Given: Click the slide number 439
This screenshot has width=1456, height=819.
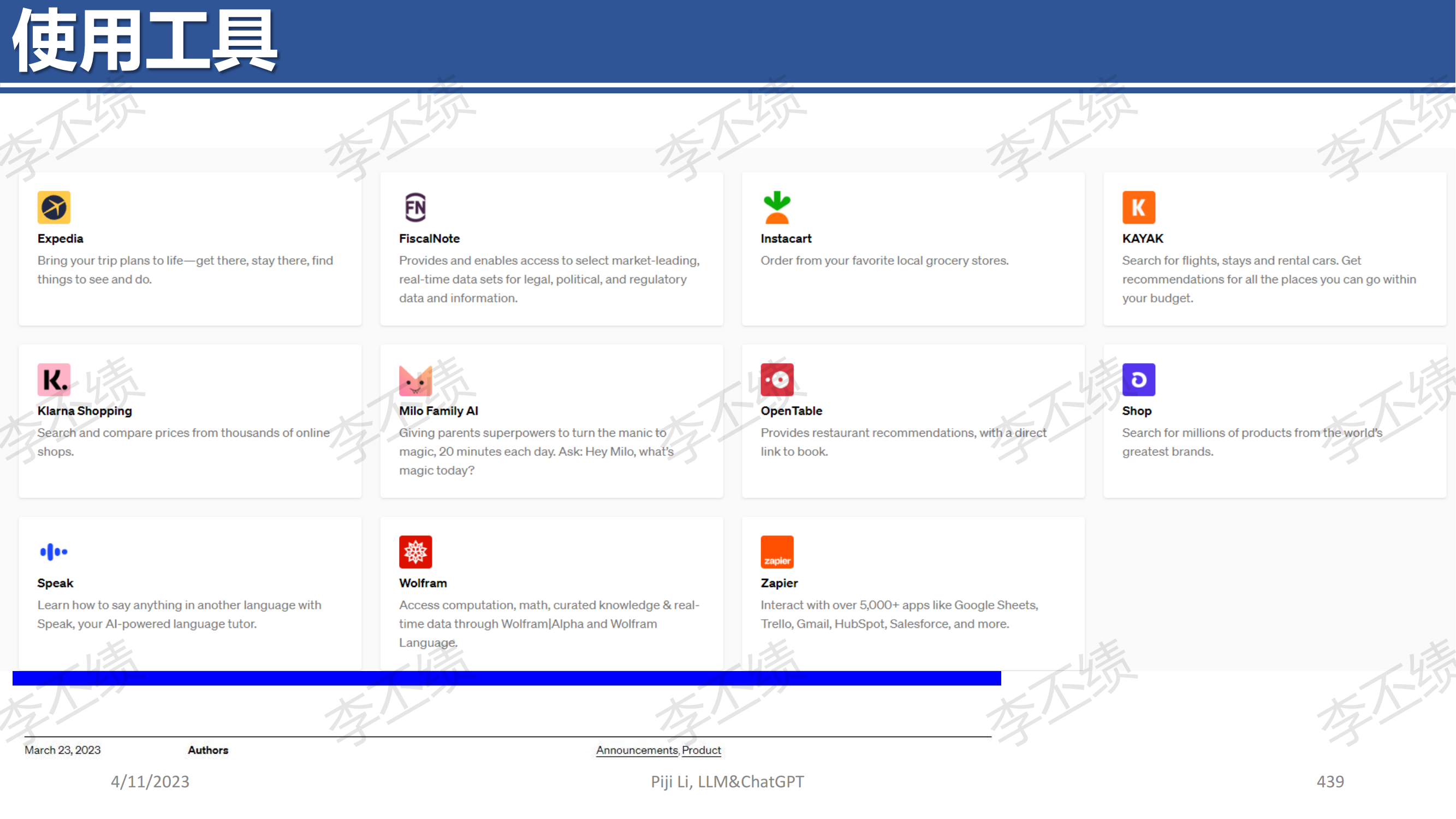Looking at the screenshot, I should (x=1330, y=781).
